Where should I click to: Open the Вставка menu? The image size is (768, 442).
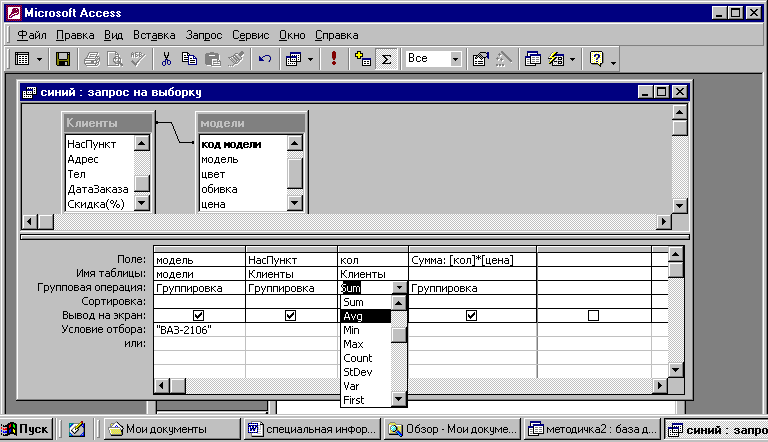coord(154,35)
